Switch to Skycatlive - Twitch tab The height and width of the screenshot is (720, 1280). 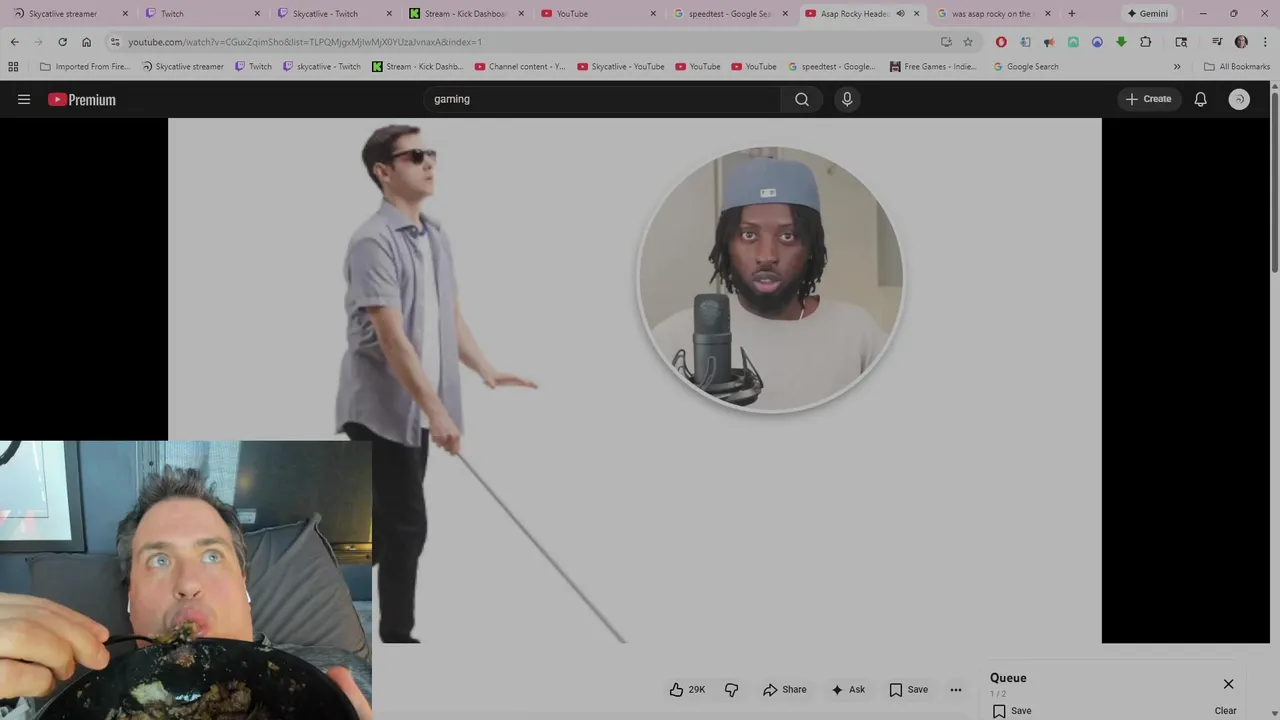(x=334, y=14)
